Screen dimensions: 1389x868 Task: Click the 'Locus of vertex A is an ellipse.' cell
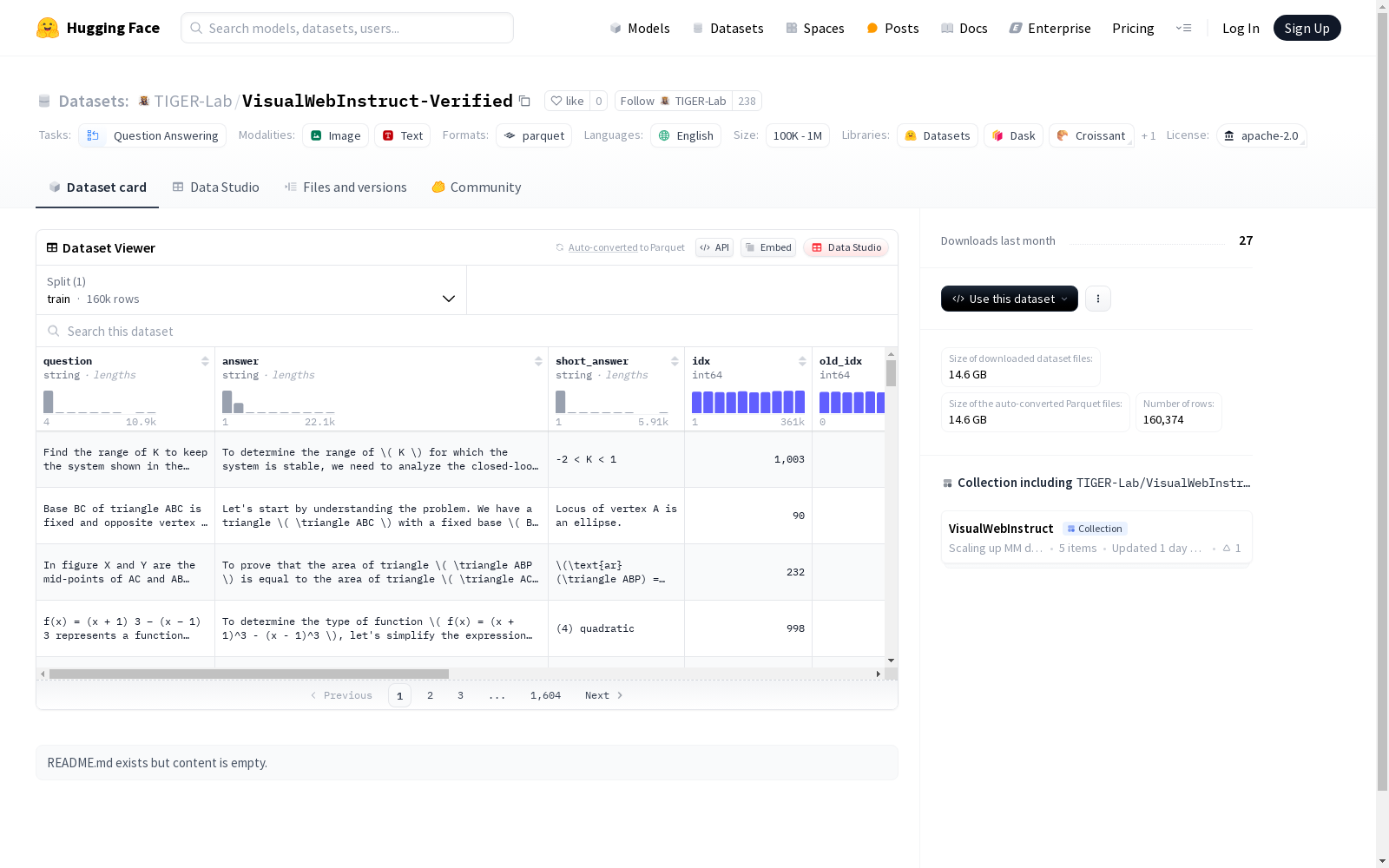(616, 516)
